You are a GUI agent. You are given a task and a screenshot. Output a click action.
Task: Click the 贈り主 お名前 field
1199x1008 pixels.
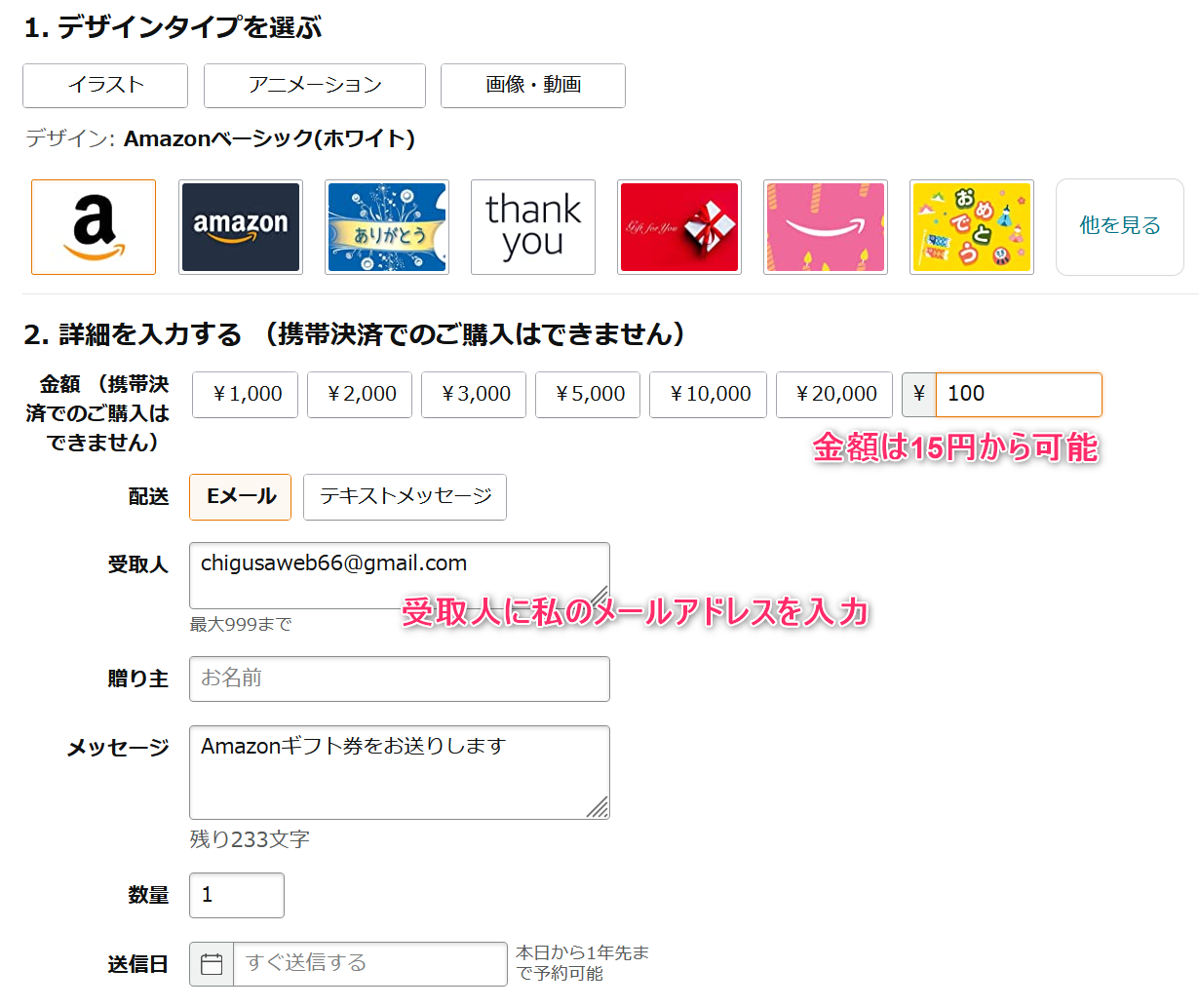[x=400, y=678]
